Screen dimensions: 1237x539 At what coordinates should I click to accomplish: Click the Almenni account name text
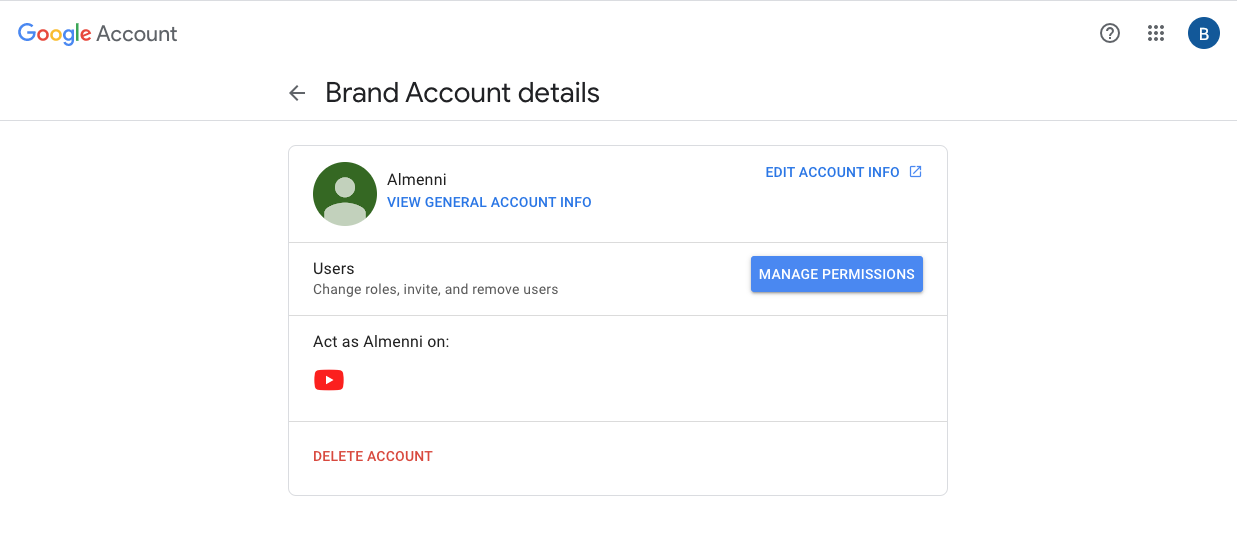[x=417, y=180]
